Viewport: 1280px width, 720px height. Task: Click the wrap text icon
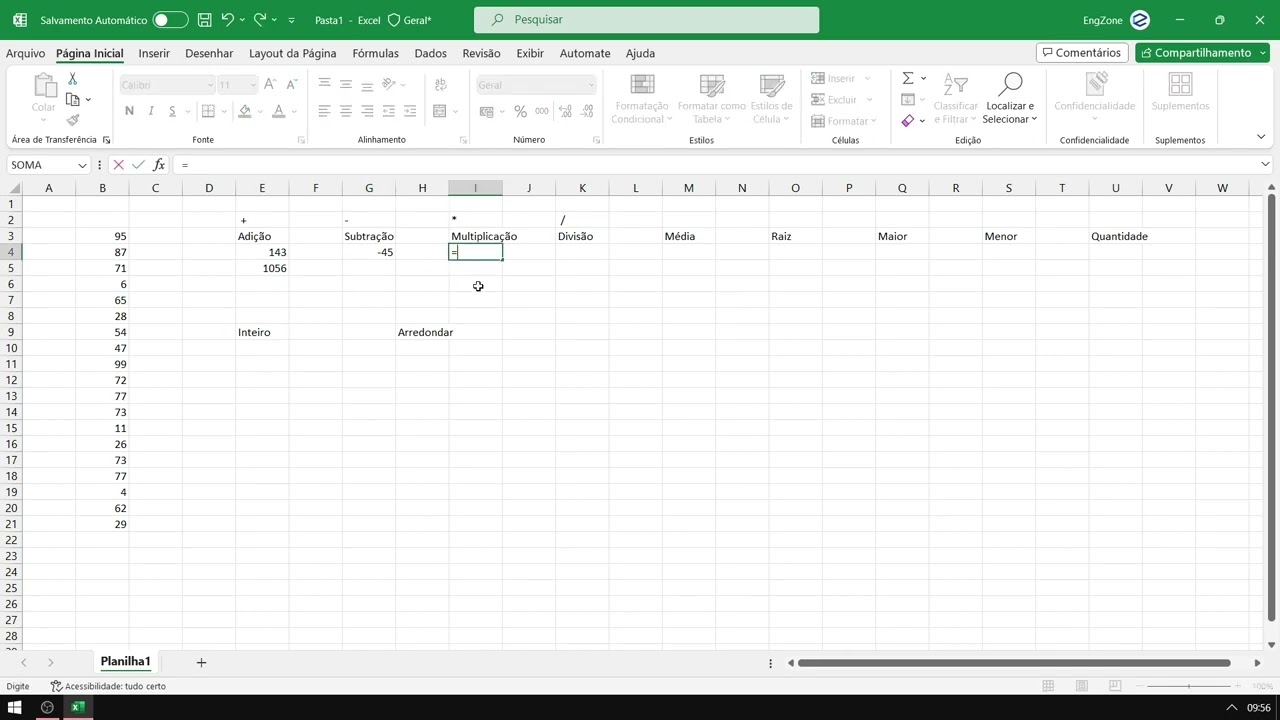(x=440, y=85)
